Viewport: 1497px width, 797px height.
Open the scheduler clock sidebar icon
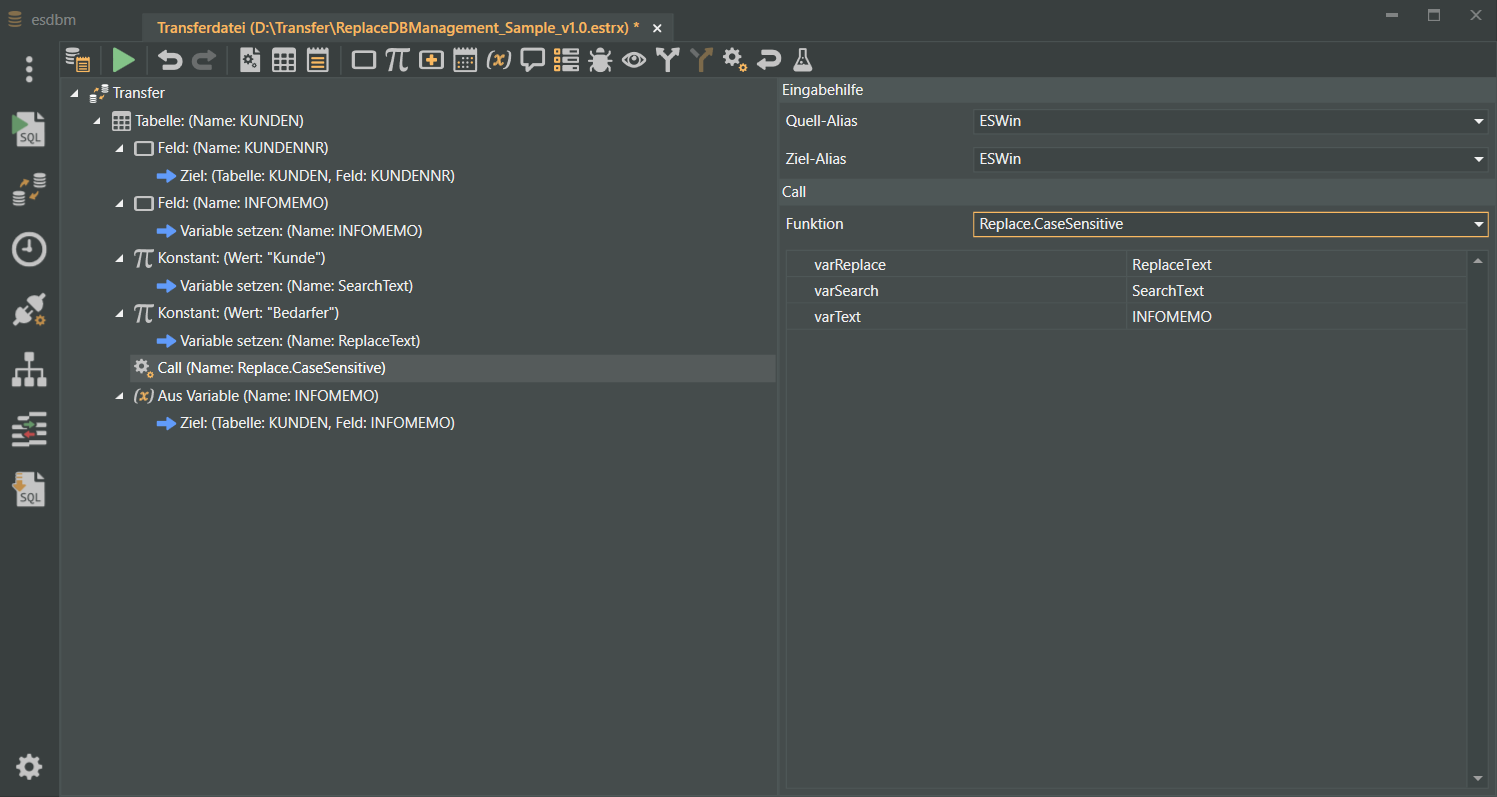click(x=29, y=250)
